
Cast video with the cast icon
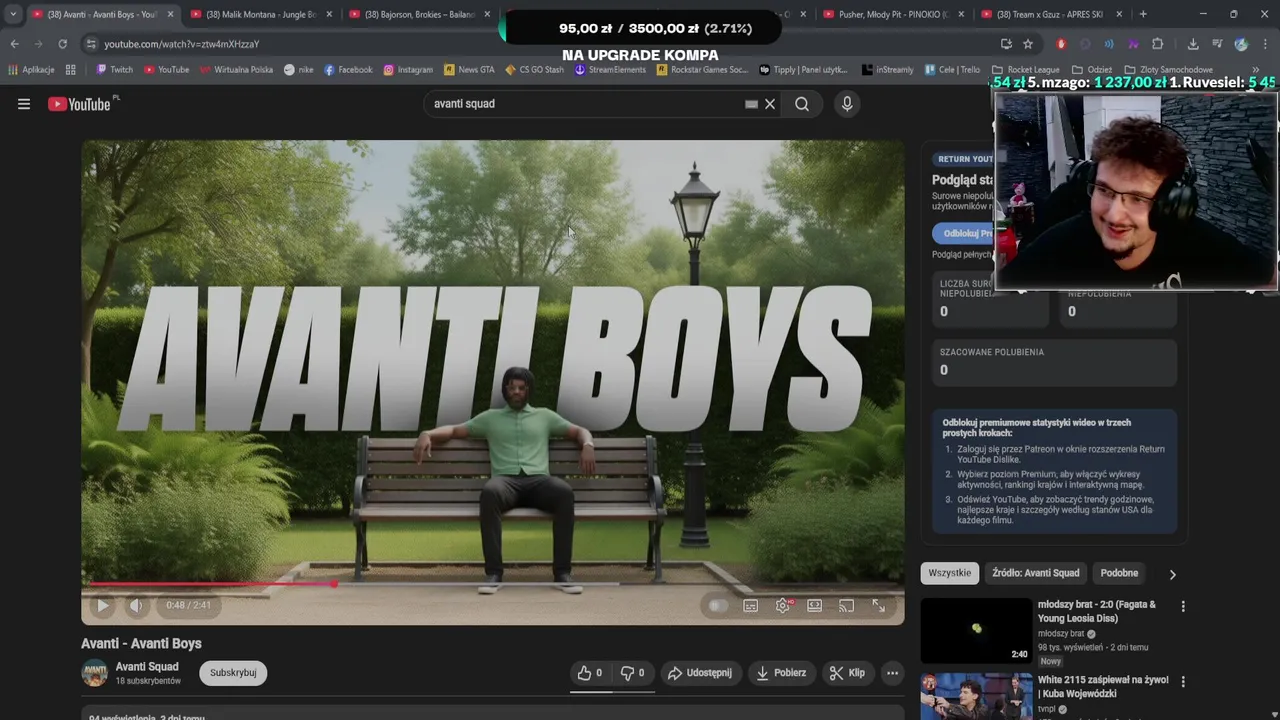coord(847,605)
